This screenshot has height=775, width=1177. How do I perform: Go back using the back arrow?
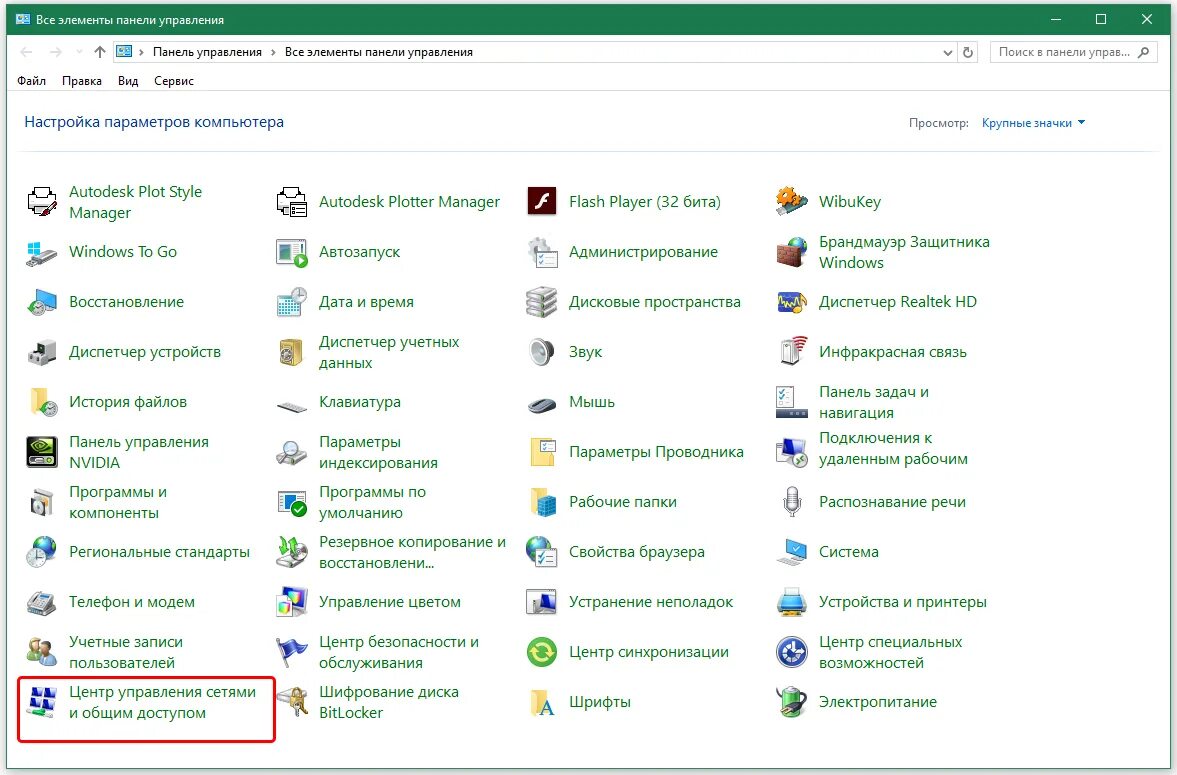click(x=26, y=53)
